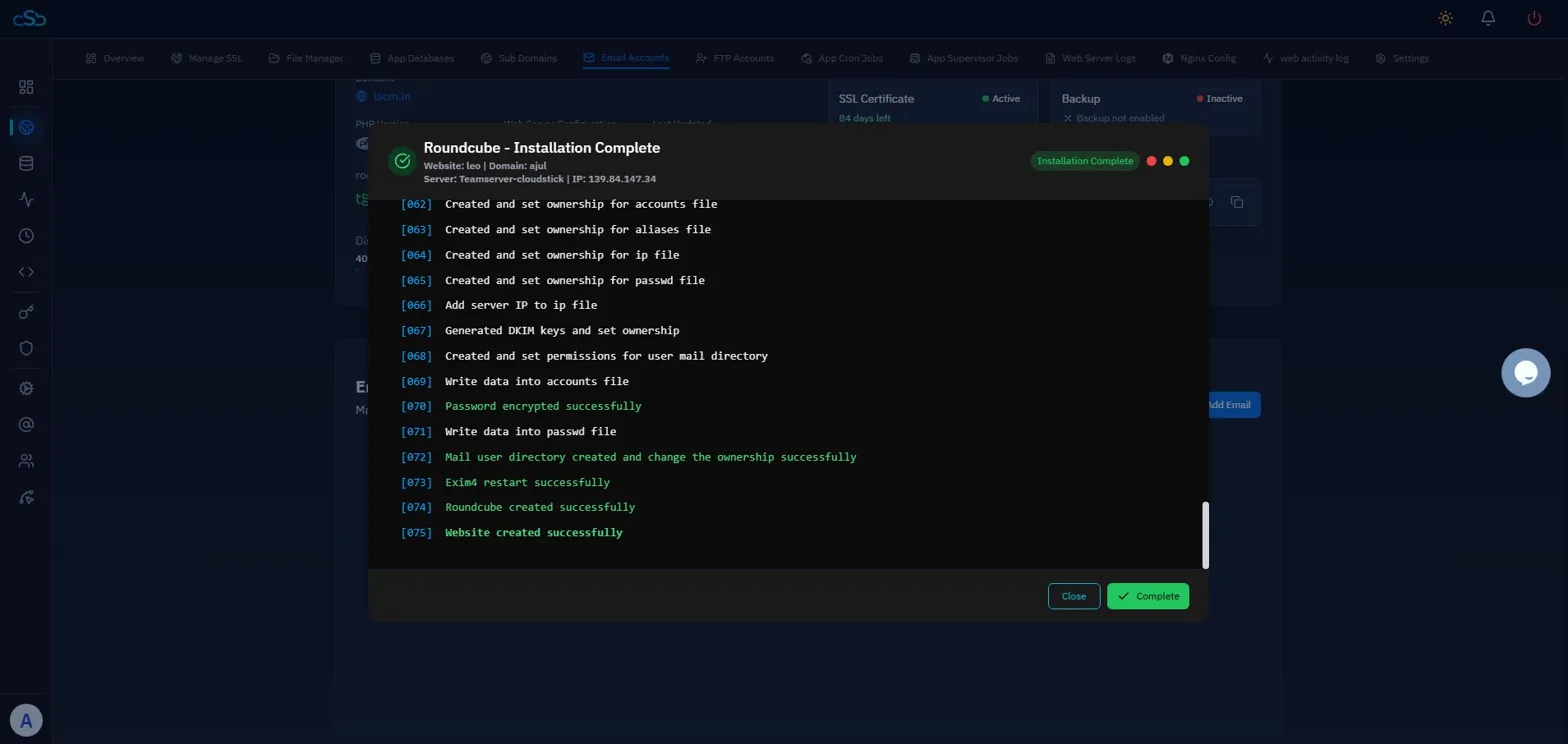Screen dimensions: 1568x744
Task: Click the '84 days left' SSL text
Action: (865, 118)
